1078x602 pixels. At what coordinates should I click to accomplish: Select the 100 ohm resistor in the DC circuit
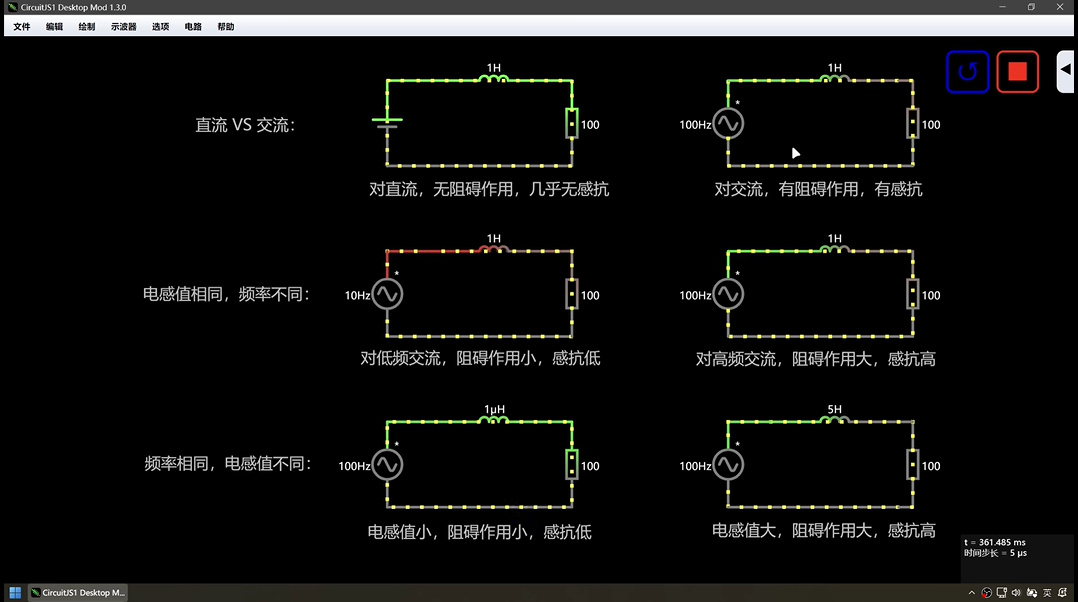(571, 124)
